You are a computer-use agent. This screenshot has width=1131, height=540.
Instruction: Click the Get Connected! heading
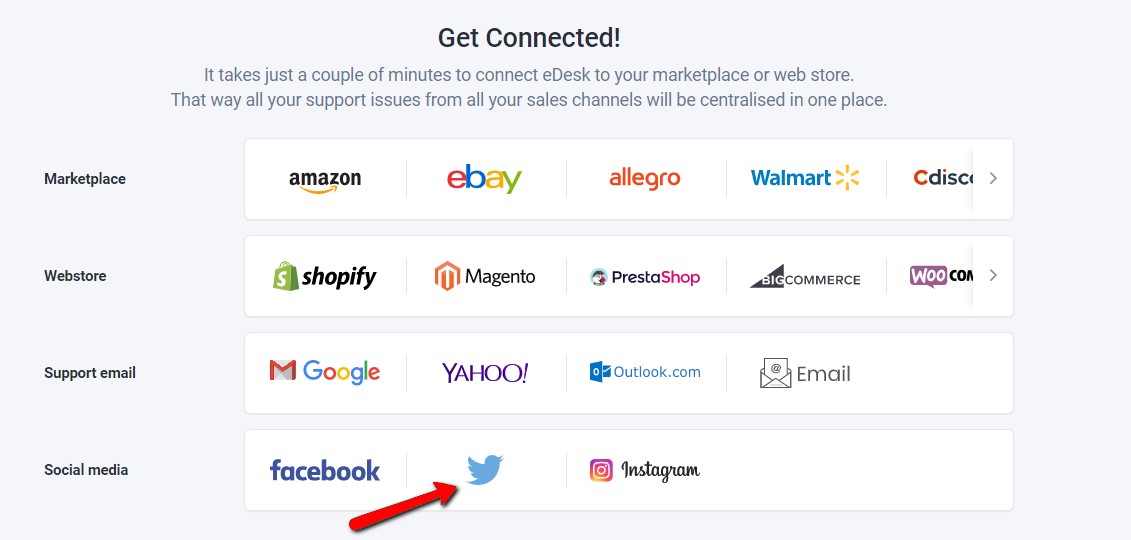[529, 38]
